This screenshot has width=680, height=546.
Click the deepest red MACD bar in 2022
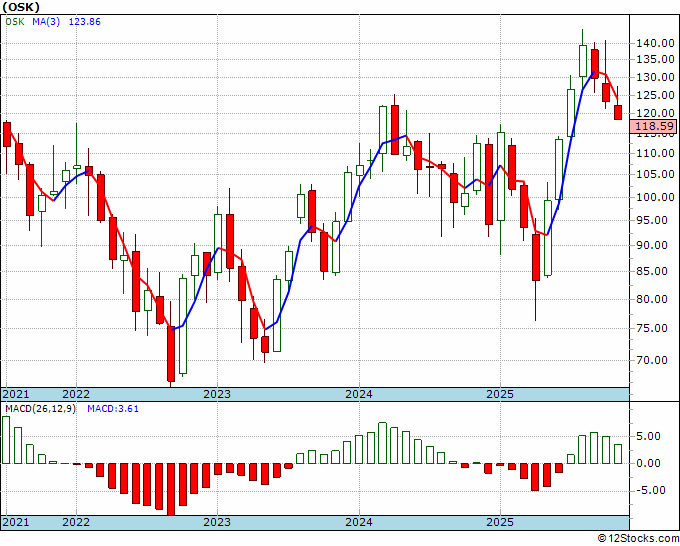(x=171, y=489)
